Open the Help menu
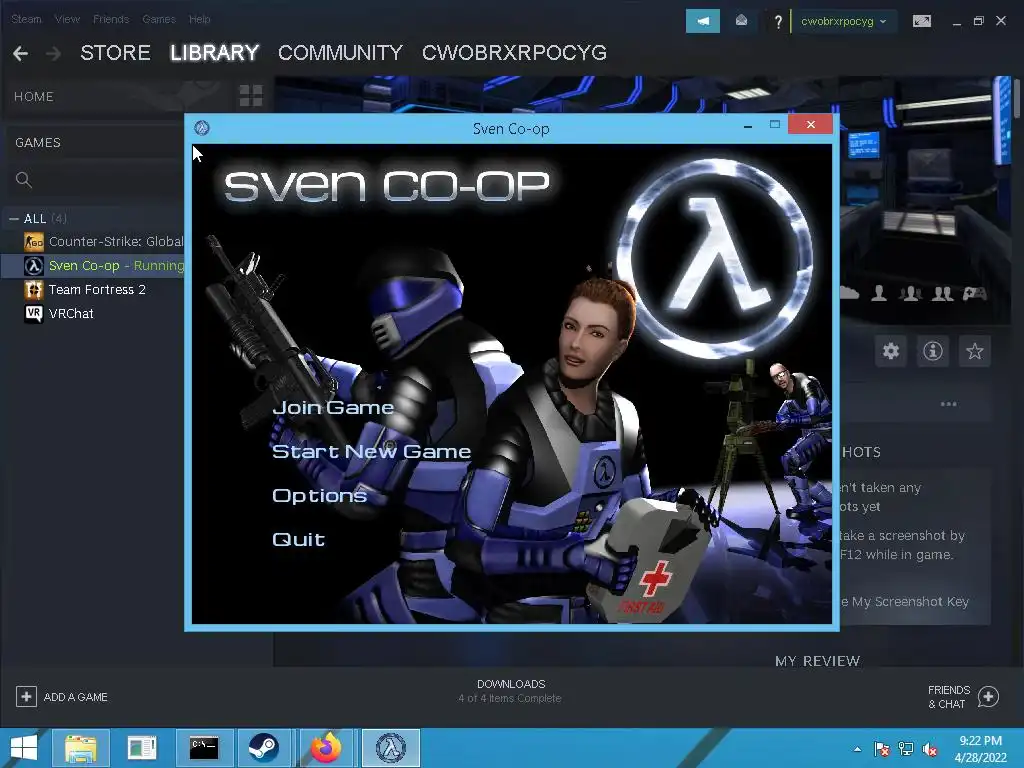Screen dimensions: 1024x768 coord(199,19)
